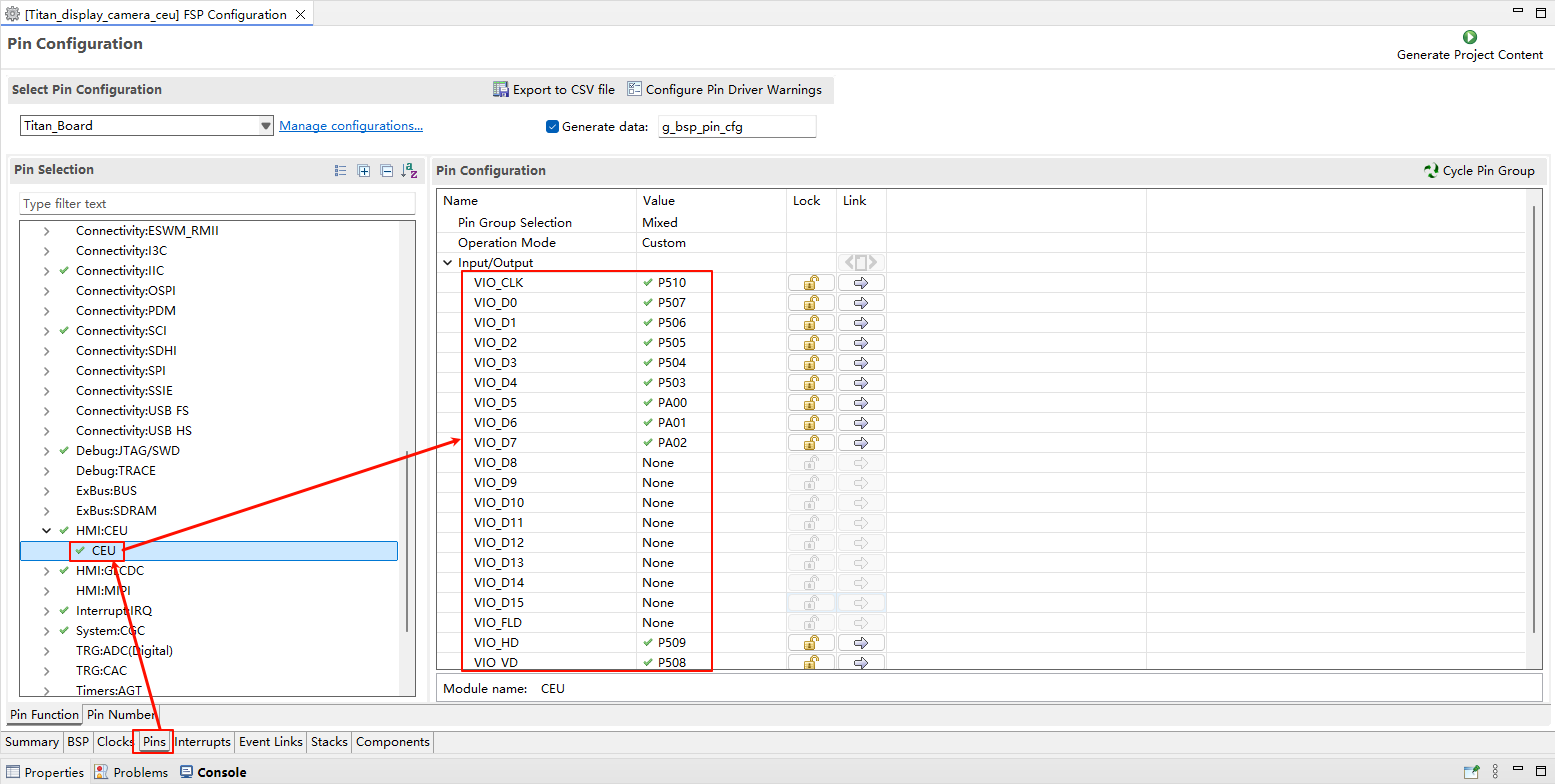The width and height of the screenshot is (1555, 784).
Task: Toggle lock for the VIO_CLK pin
Action: [x=811, y=283]
